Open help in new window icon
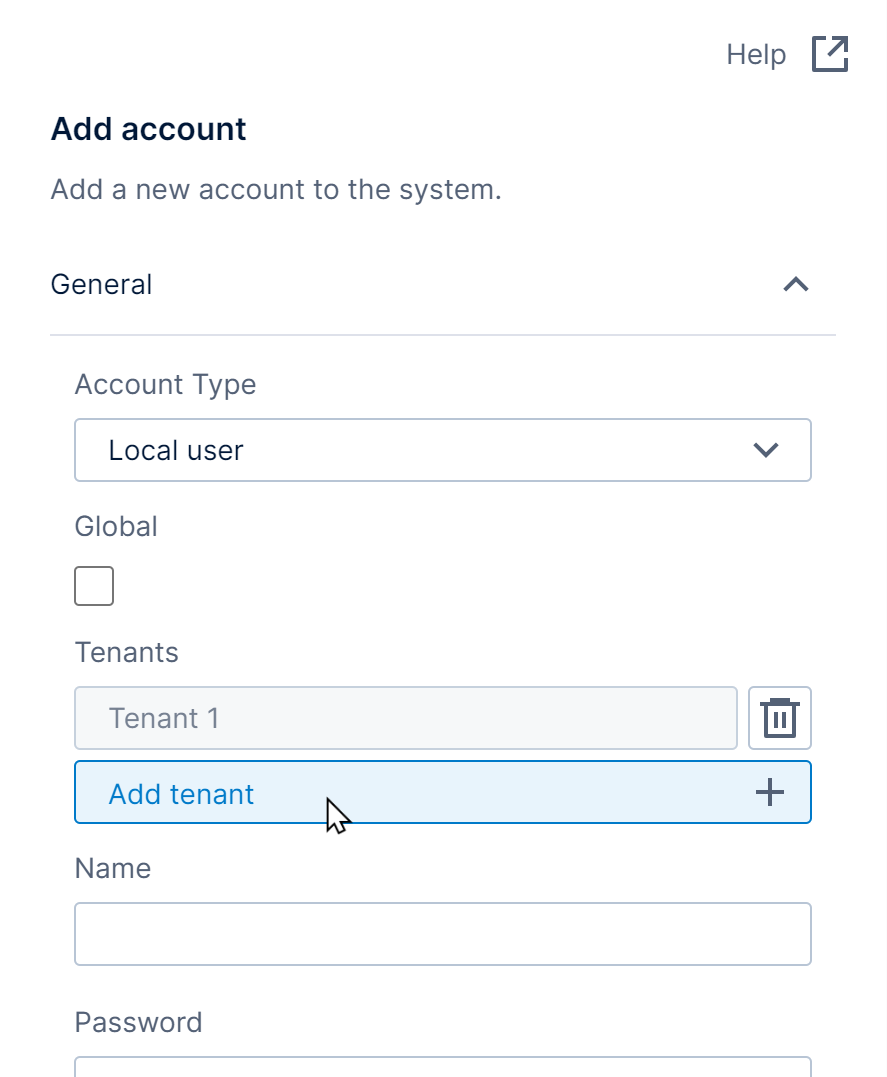887x1077 pixels. pos(829,54)
